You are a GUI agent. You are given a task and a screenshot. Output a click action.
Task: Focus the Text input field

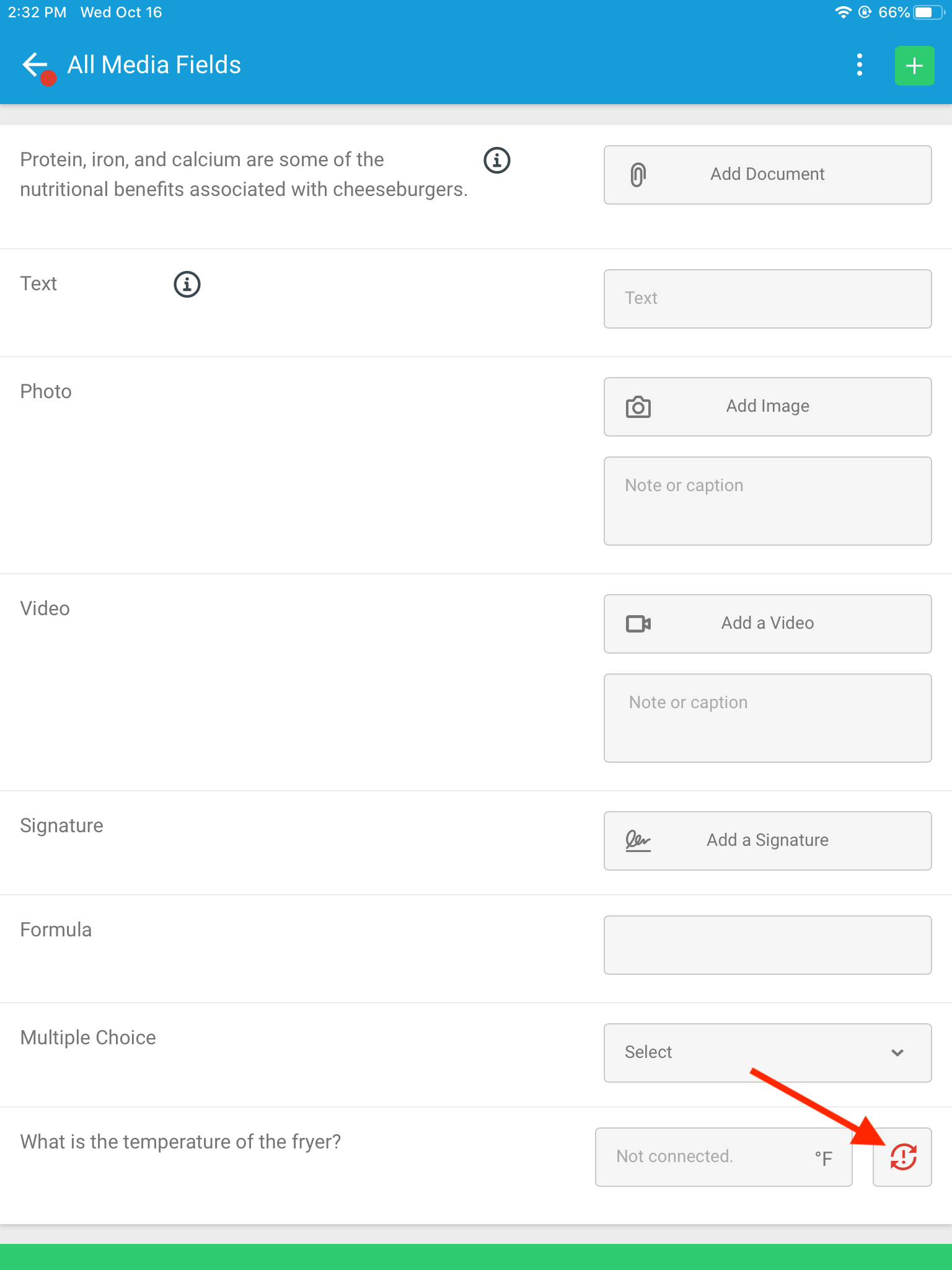click(767, 299)
